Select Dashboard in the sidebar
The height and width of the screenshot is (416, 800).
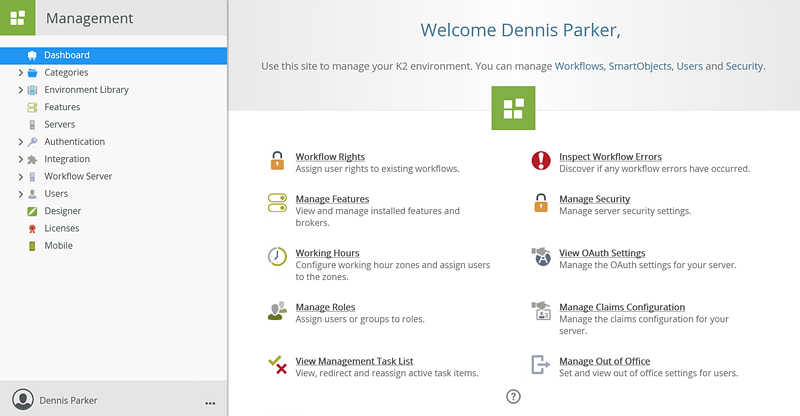pyautogui.click(x=66, y=55)
